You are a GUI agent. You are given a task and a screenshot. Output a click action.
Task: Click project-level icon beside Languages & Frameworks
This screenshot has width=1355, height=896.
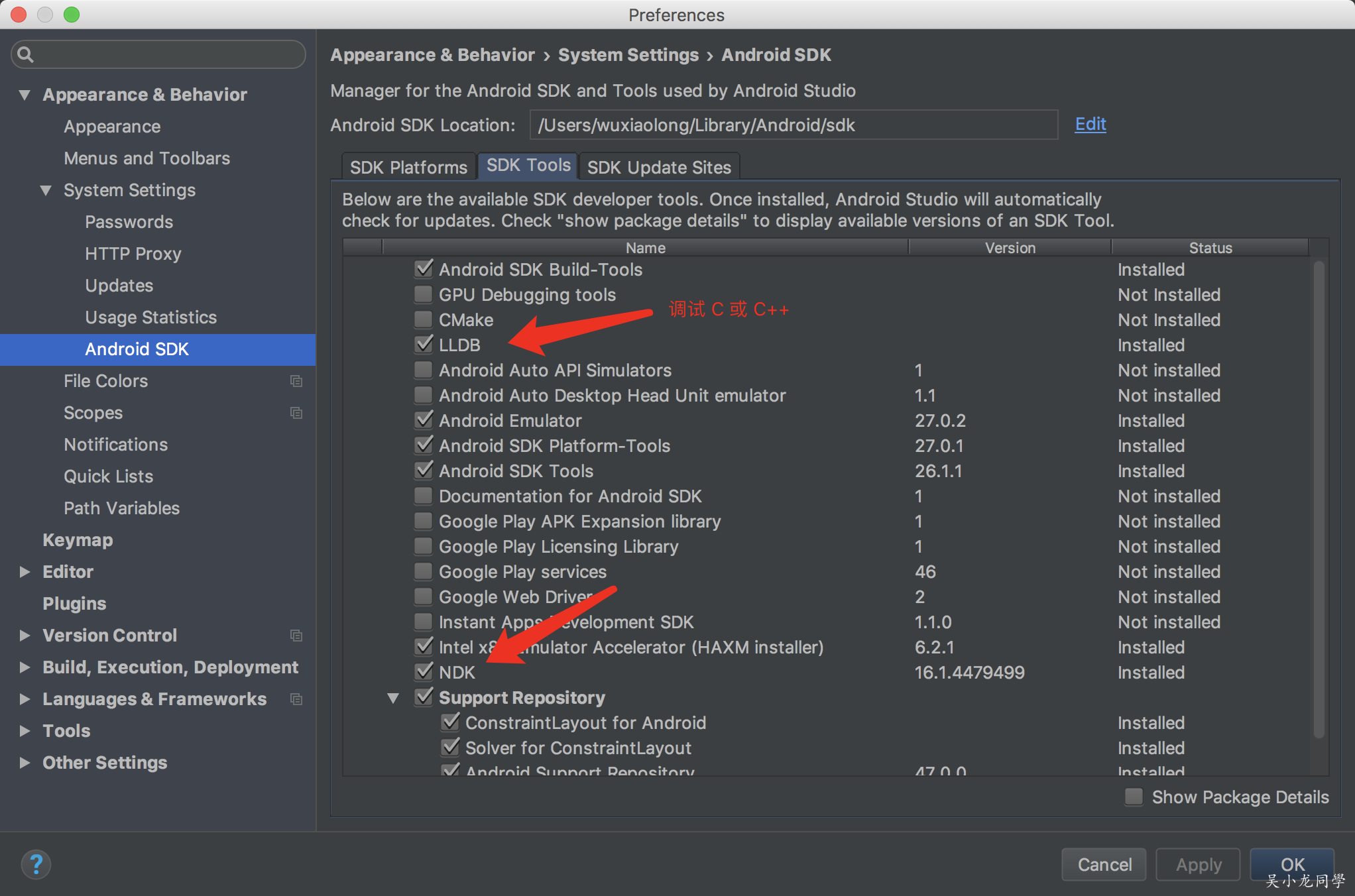[x=296, y=699]
